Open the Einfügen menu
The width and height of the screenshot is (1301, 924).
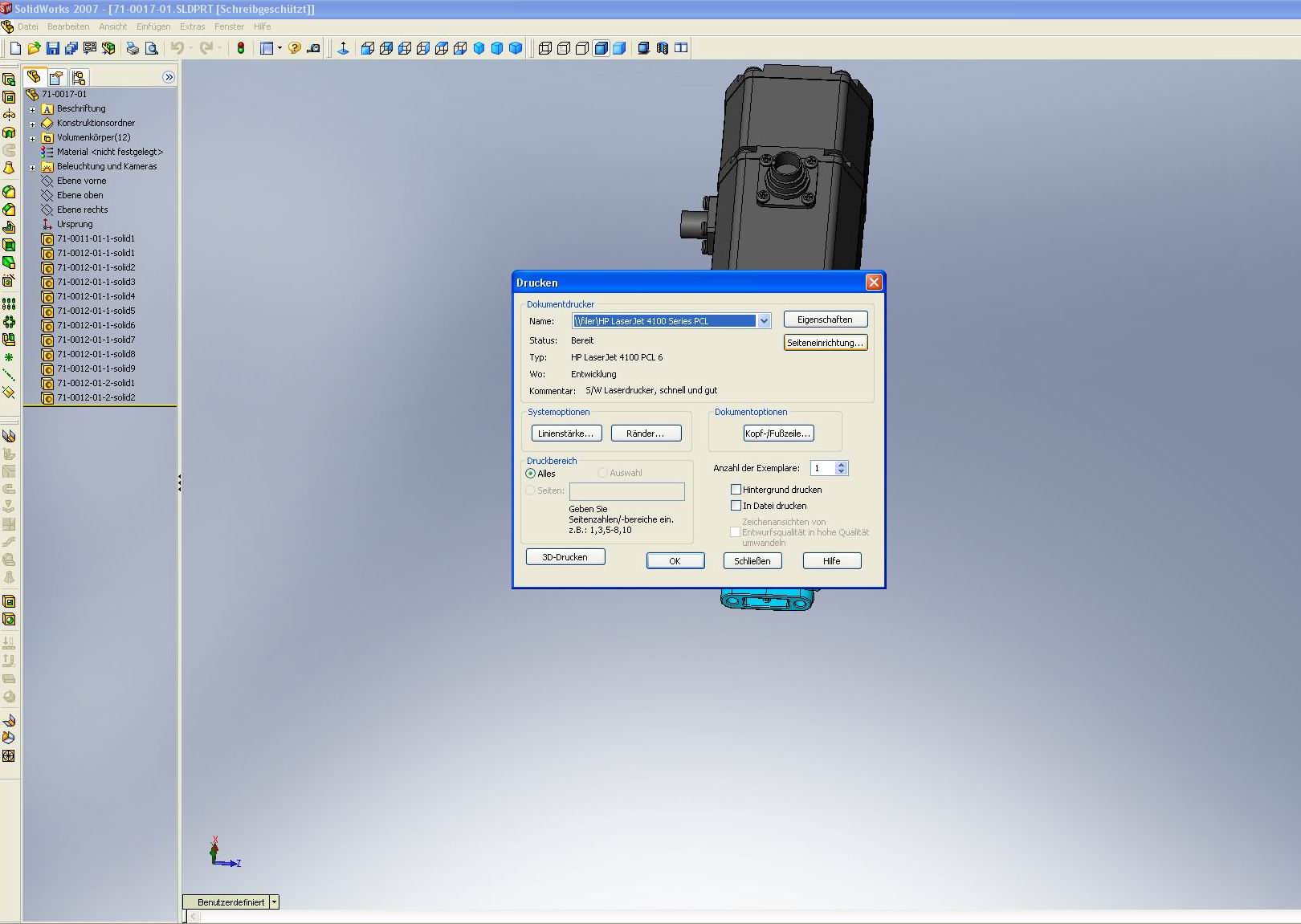[153, 26]
